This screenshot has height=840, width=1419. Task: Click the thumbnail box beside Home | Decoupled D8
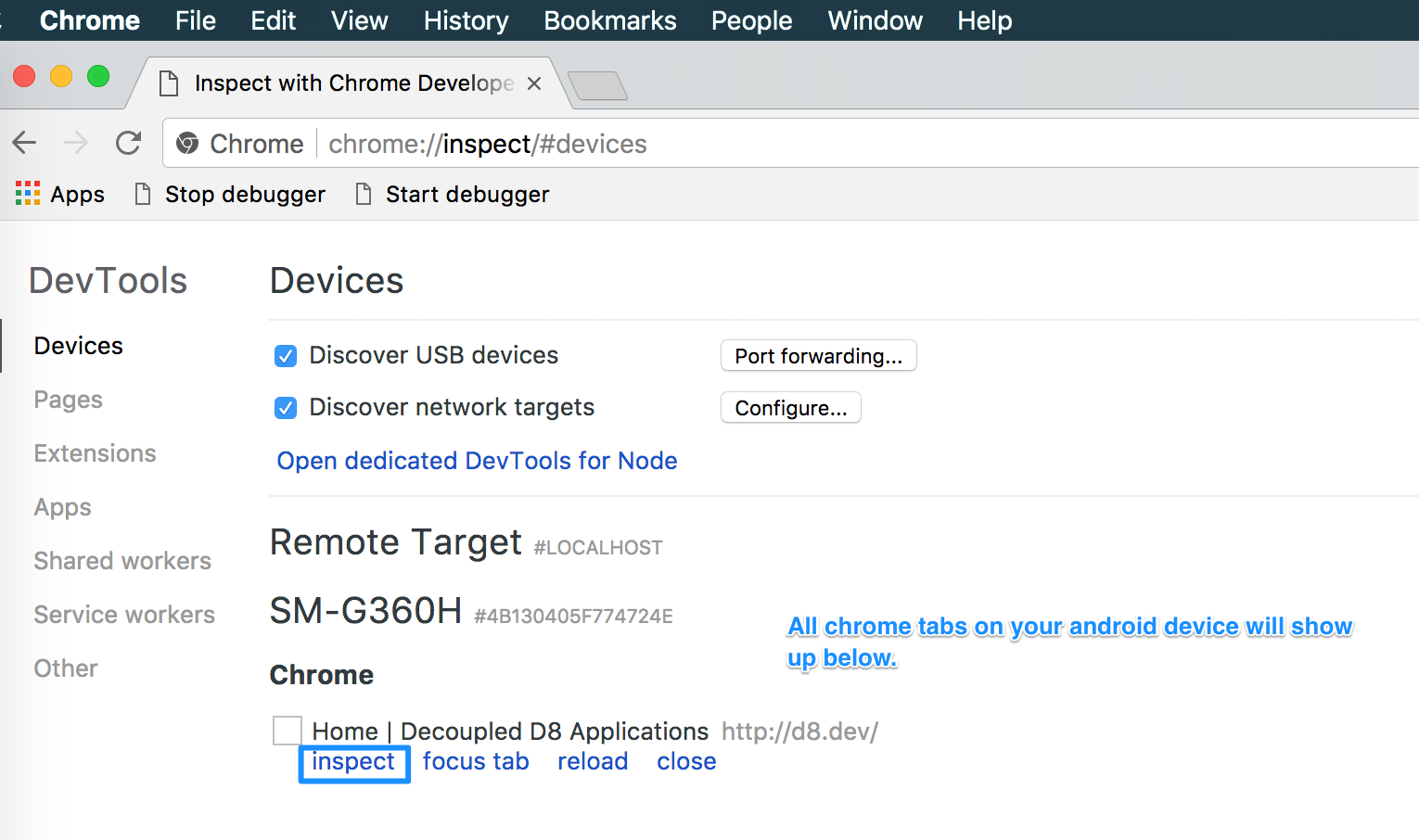288,731
